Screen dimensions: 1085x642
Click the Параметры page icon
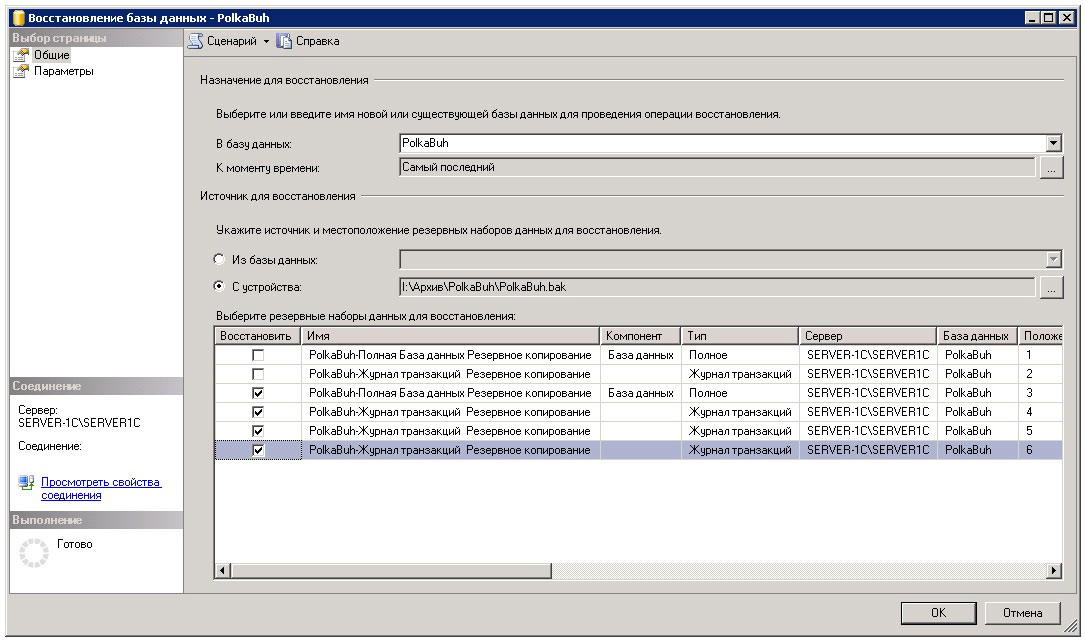[20, 71]
